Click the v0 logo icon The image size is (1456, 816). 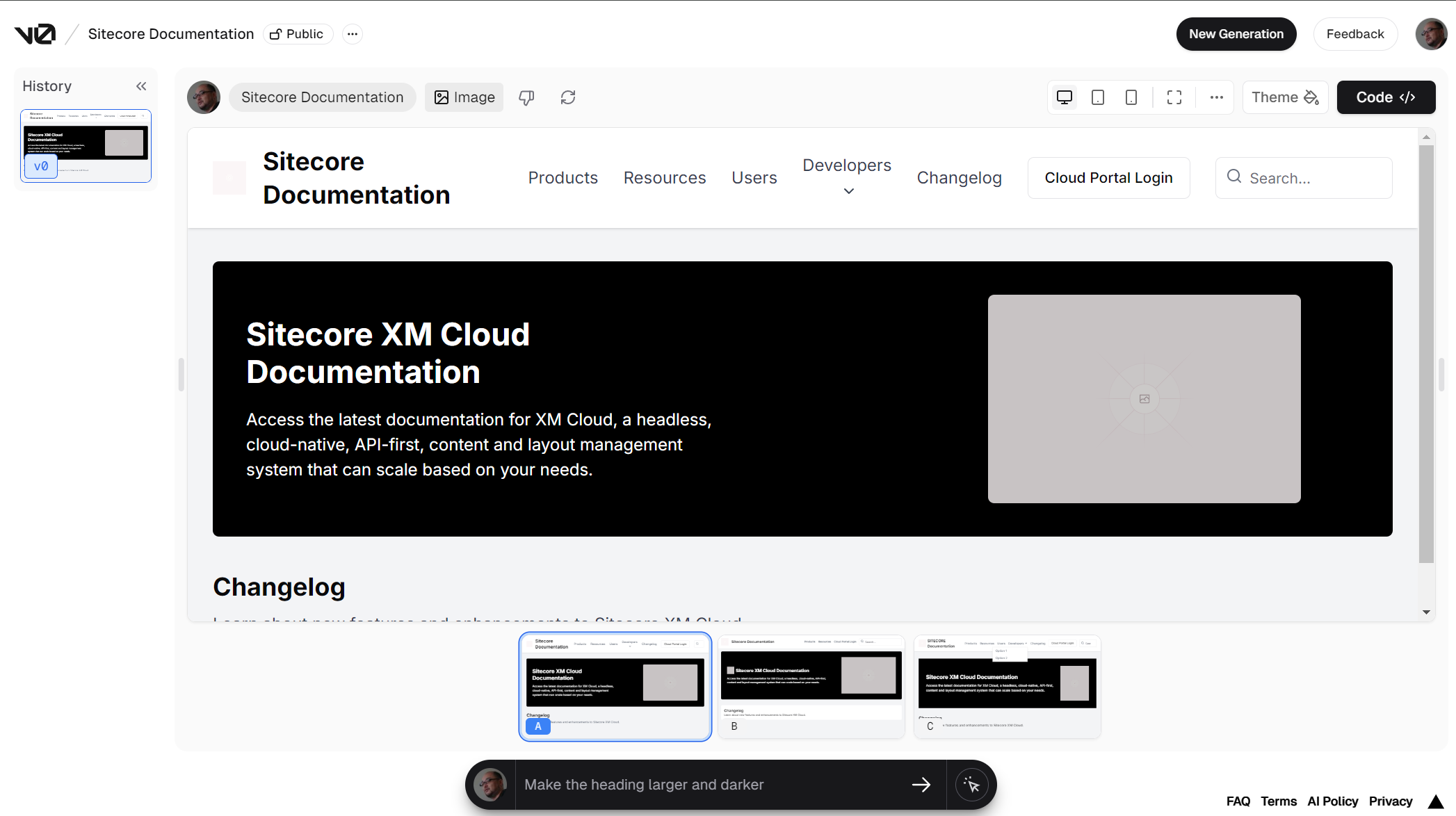(35, 34)
